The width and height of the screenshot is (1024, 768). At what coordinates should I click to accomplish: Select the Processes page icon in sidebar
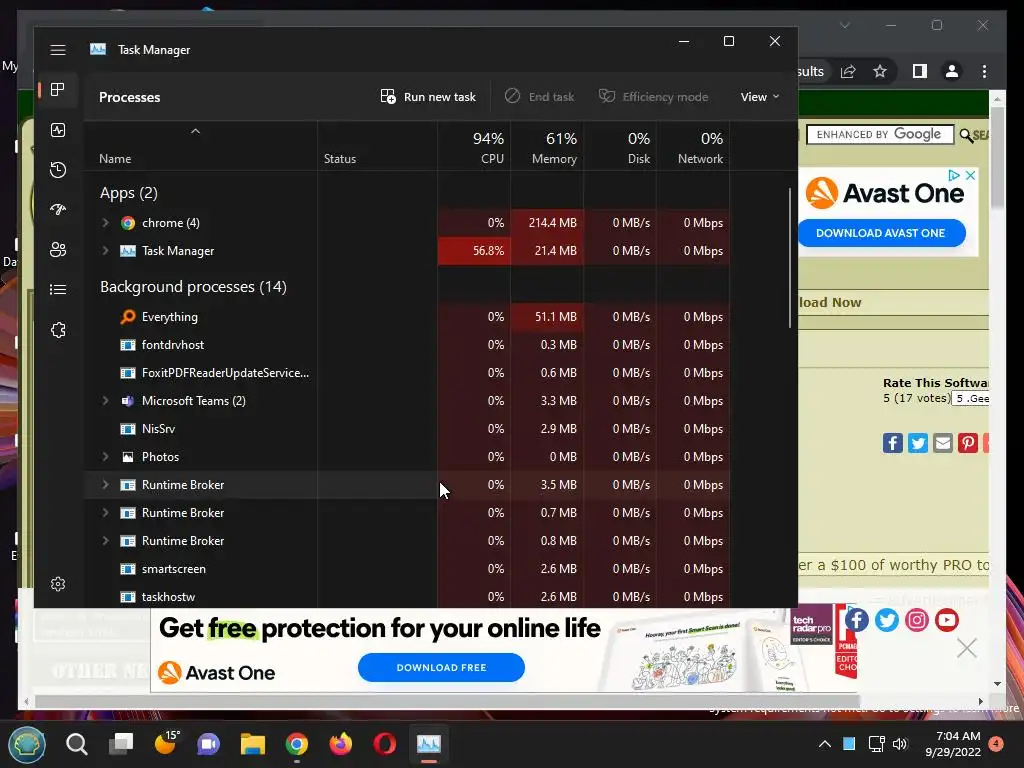coord(58,89)
